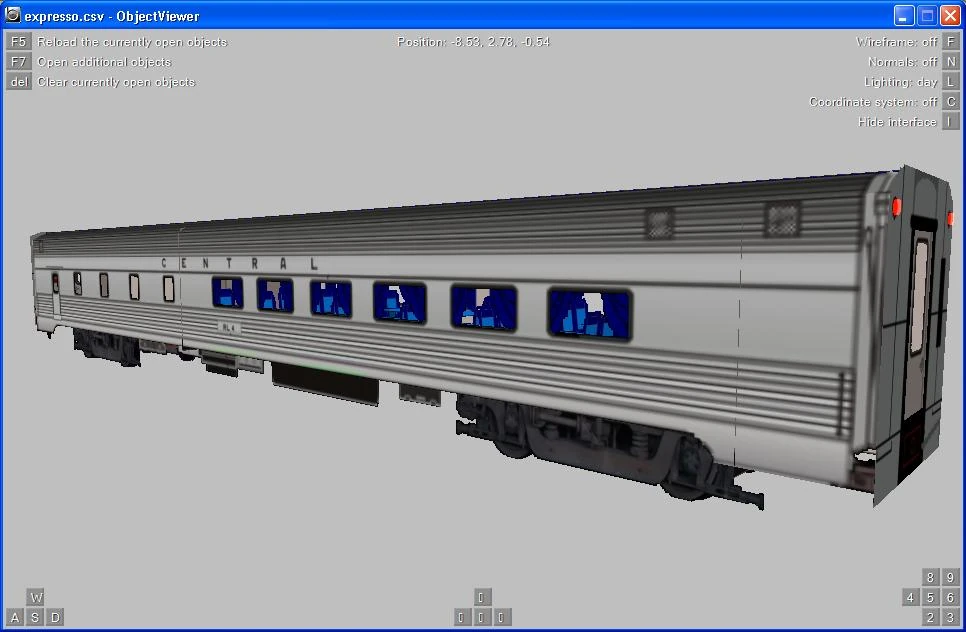Click the numpad 9 key icon

(951, 577)
